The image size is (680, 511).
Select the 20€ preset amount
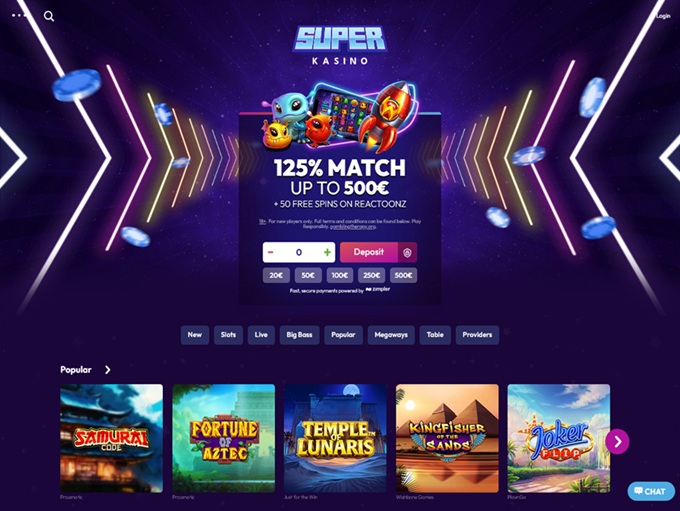click(276, 275)
